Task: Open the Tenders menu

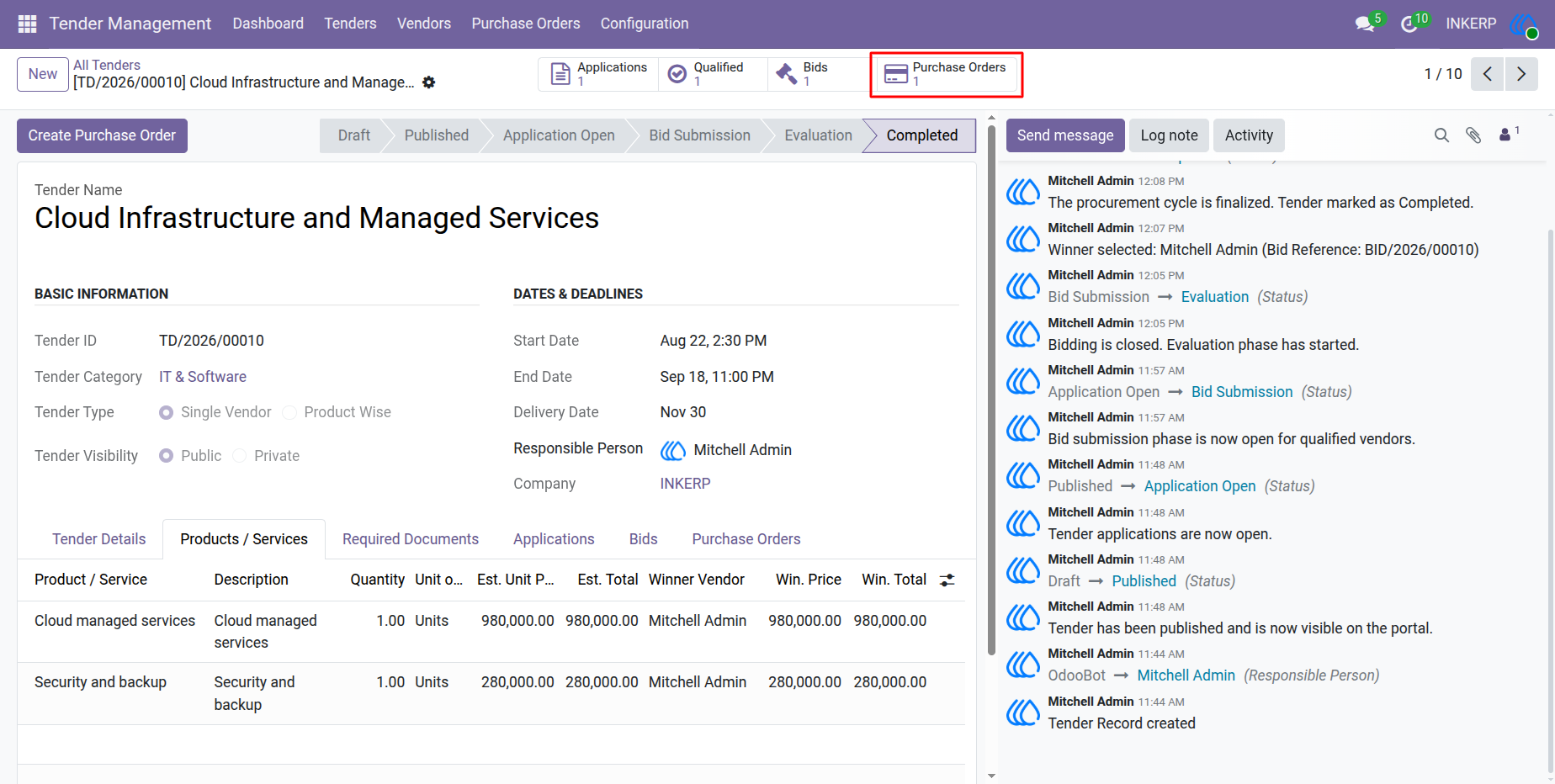Action: (x=350, y=24)
